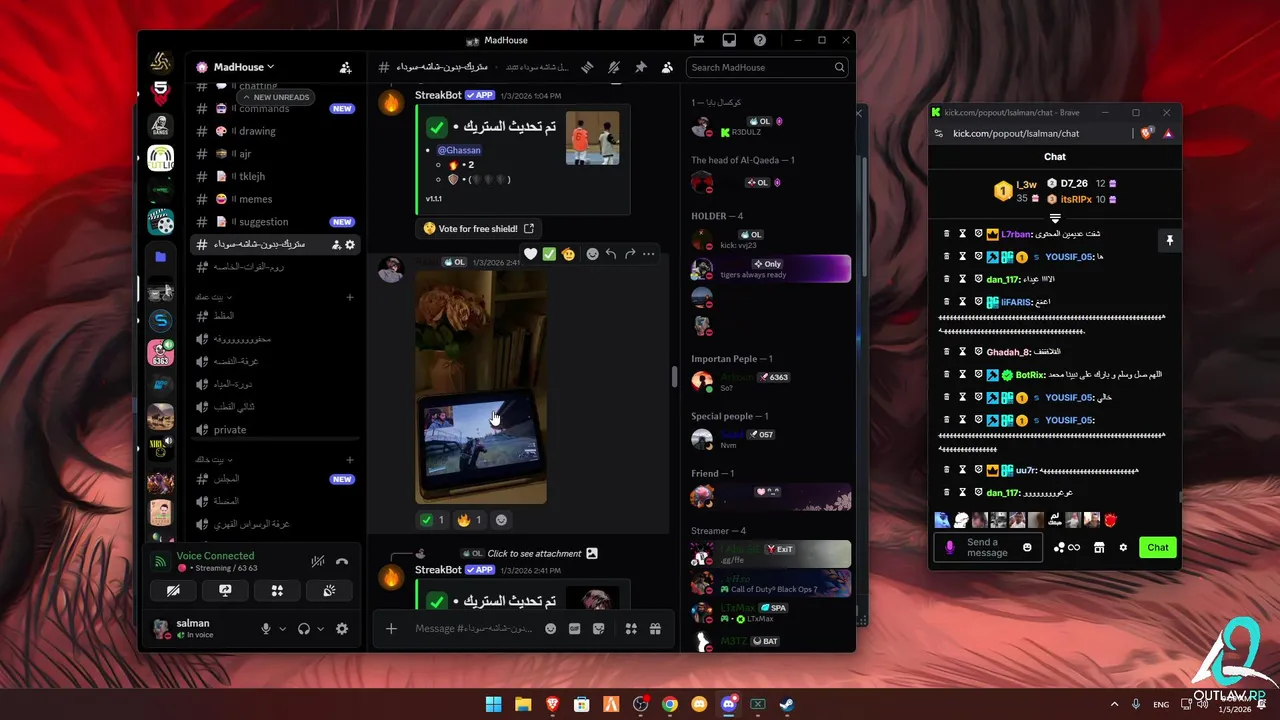
Task: Click Search MadHouse field
Action: pos(768,67)
